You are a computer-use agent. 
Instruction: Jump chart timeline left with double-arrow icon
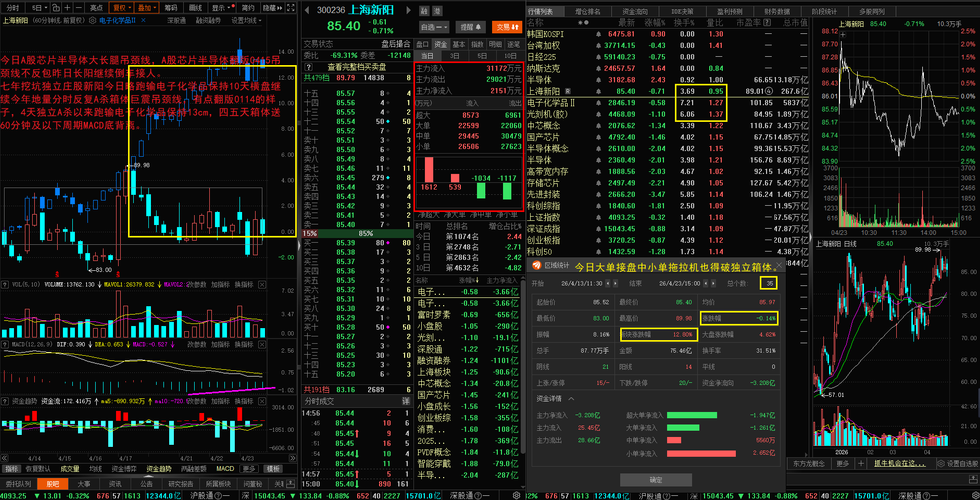click(x=4, y=459)
